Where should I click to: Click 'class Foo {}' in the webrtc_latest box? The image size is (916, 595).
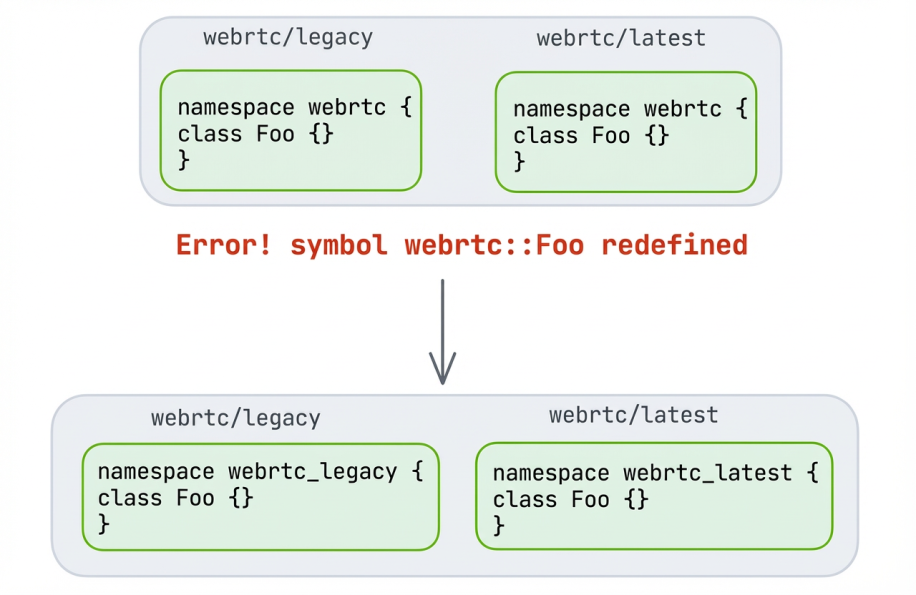tap(571, 498)
